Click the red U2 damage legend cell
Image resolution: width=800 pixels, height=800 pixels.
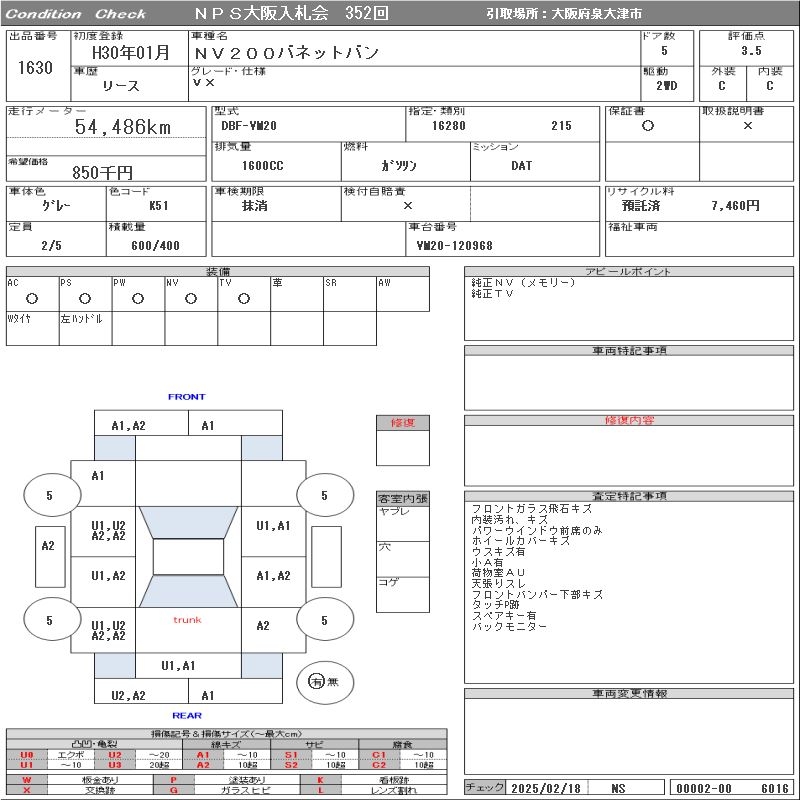point(115,755)
